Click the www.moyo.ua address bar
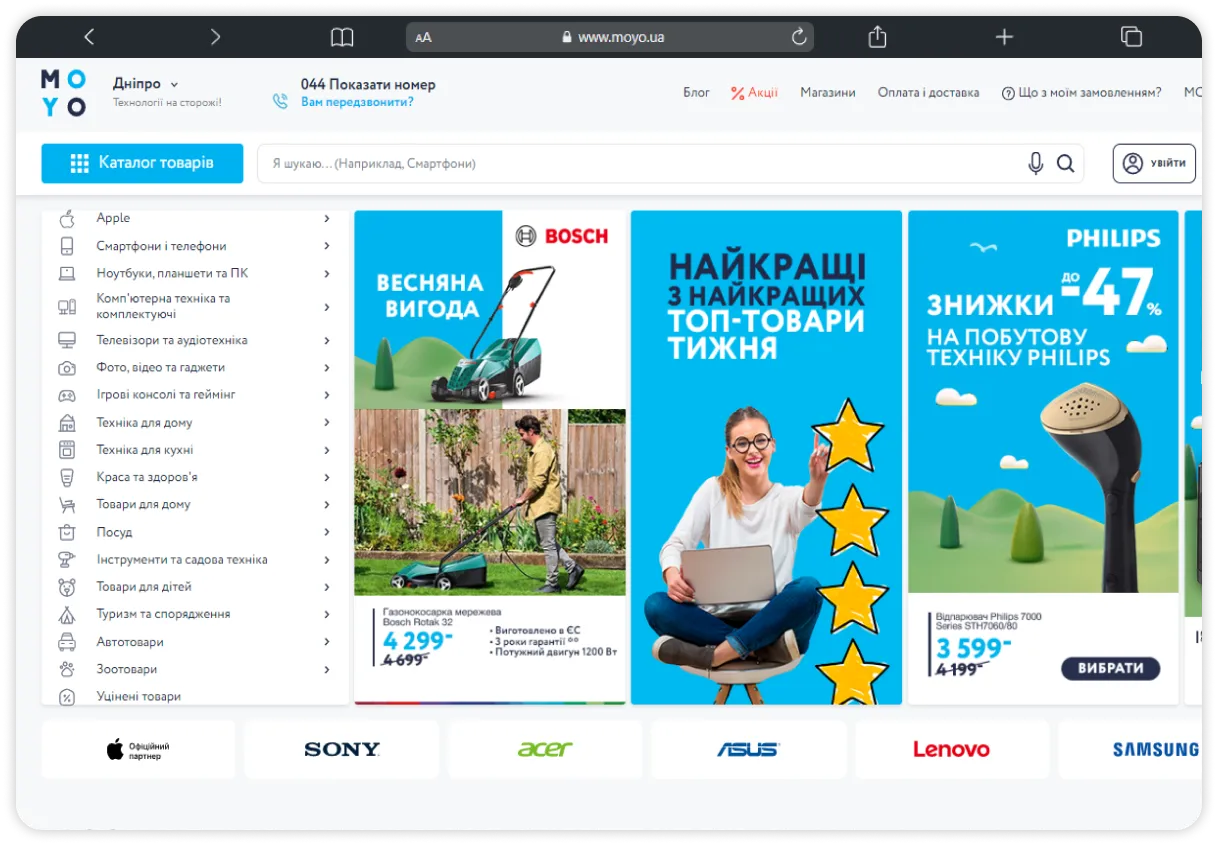Viewport: 1217px width, 845px height. pos(610,37)
